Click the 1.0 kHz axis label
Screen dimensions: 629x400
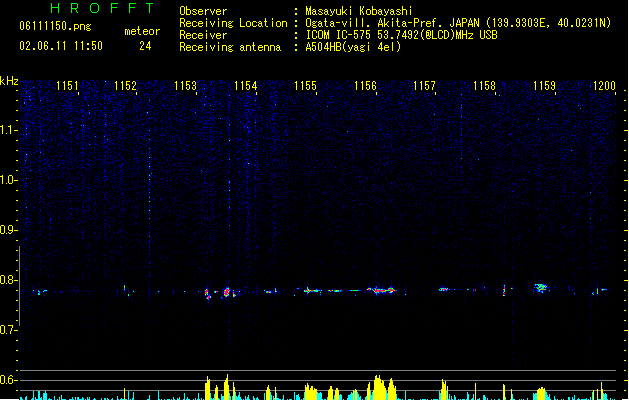8,180
